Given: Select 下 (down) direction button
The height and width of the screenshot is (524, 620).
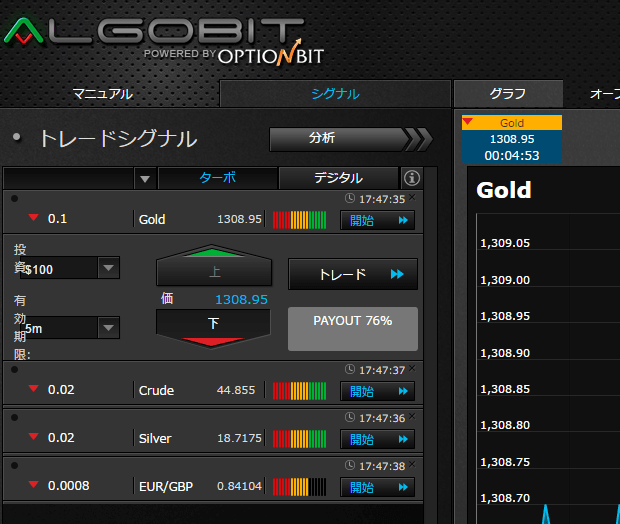Looking at the screenshot, I should 213,329.
